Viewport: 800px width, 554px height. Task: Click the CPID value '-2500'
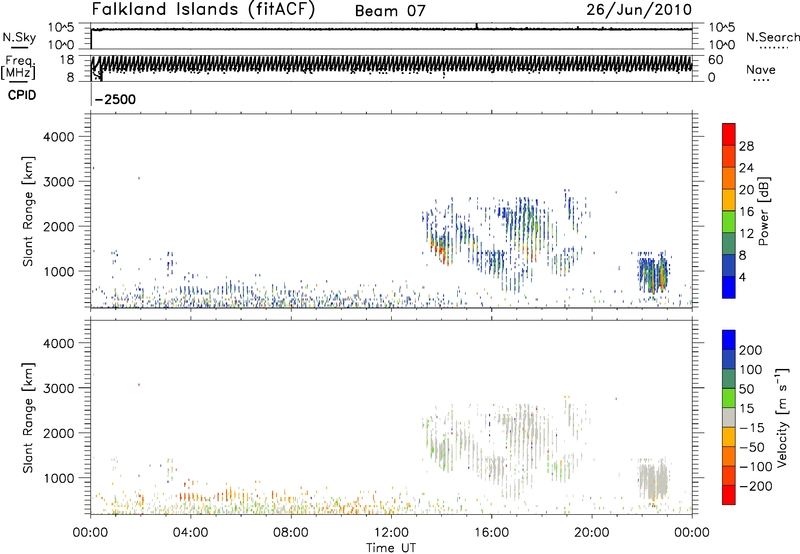[x=115, y=99]
